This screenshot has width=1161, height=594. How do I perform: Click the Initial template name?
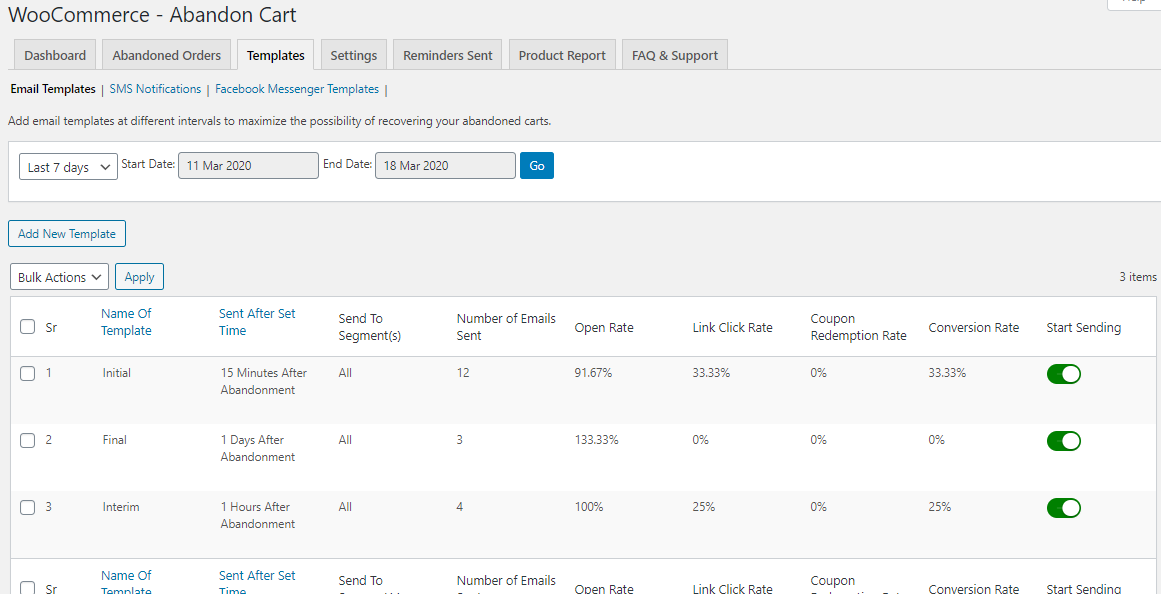(117, 373)
